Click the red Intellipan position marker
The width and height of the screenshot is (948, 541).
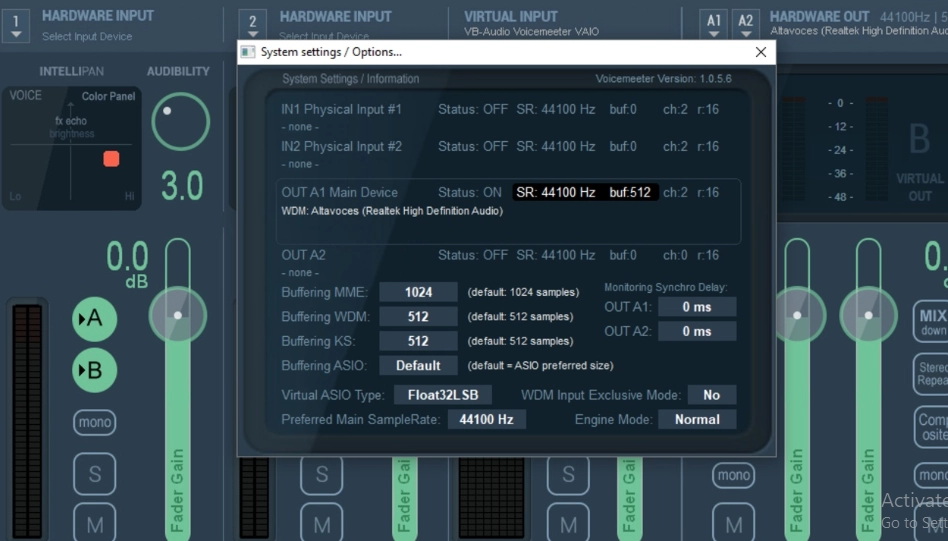(x=111, y=159)
